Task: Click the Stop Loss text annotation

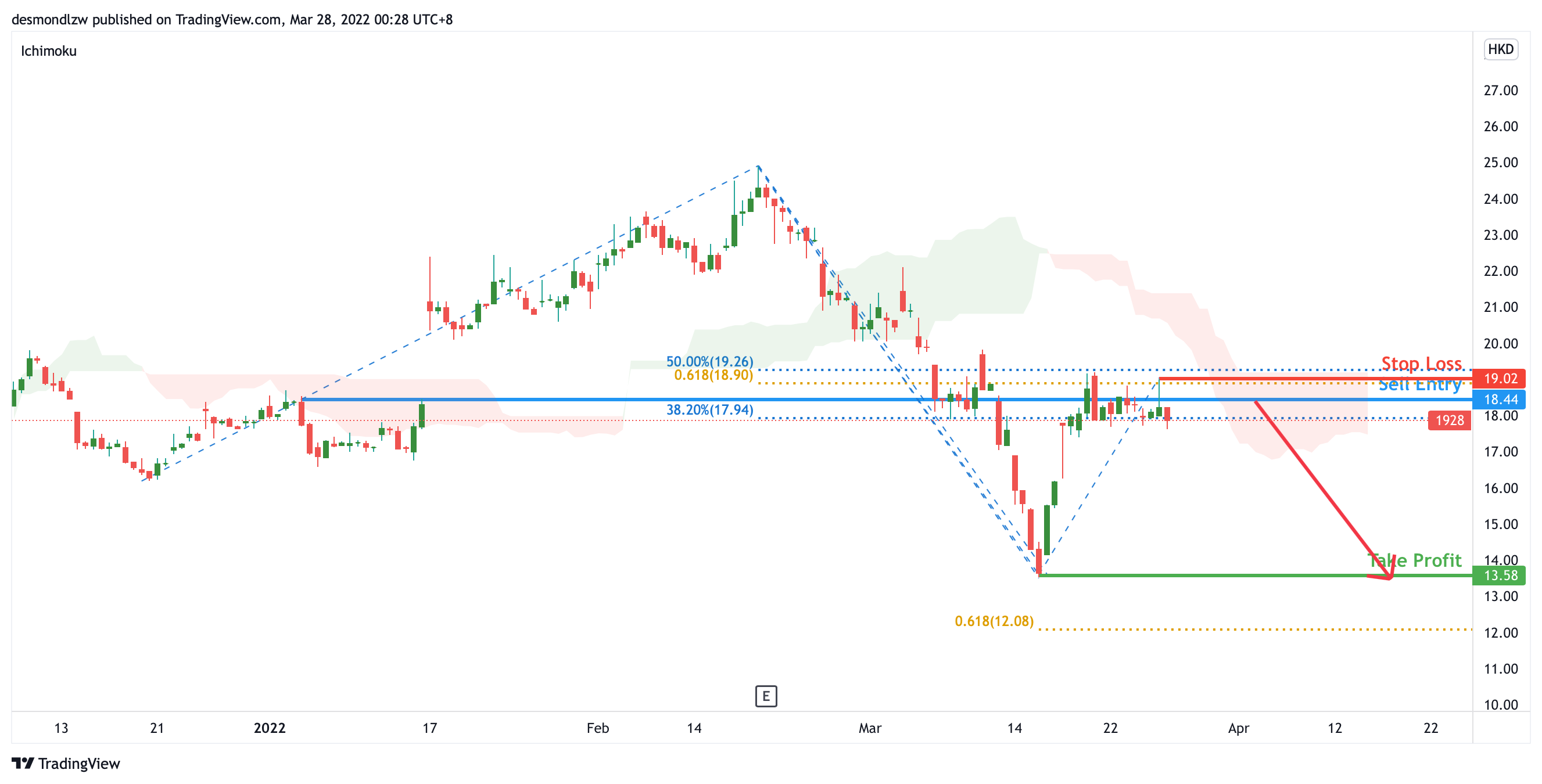Action: [1421, 364]
